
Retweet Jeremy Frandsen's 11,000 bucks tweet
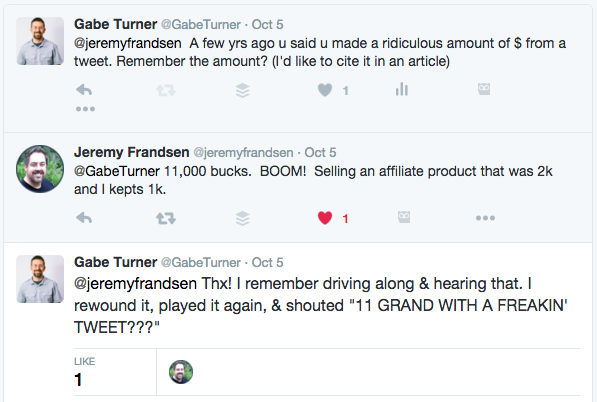pos(166,219)
